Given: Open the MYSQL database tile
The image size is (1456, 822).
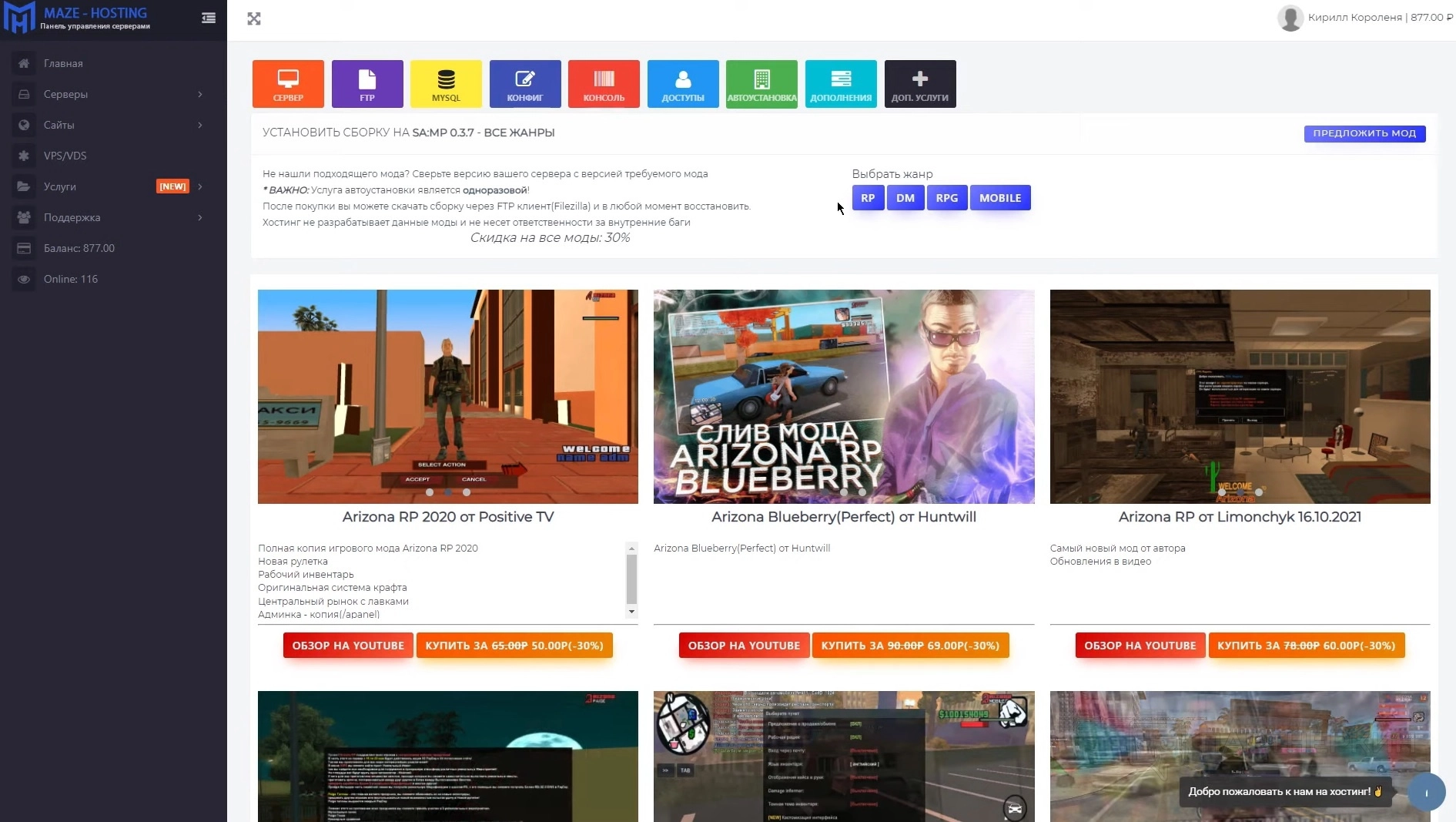Looking at the screenshot, I should pyautogui.click(x=446, y=84).
